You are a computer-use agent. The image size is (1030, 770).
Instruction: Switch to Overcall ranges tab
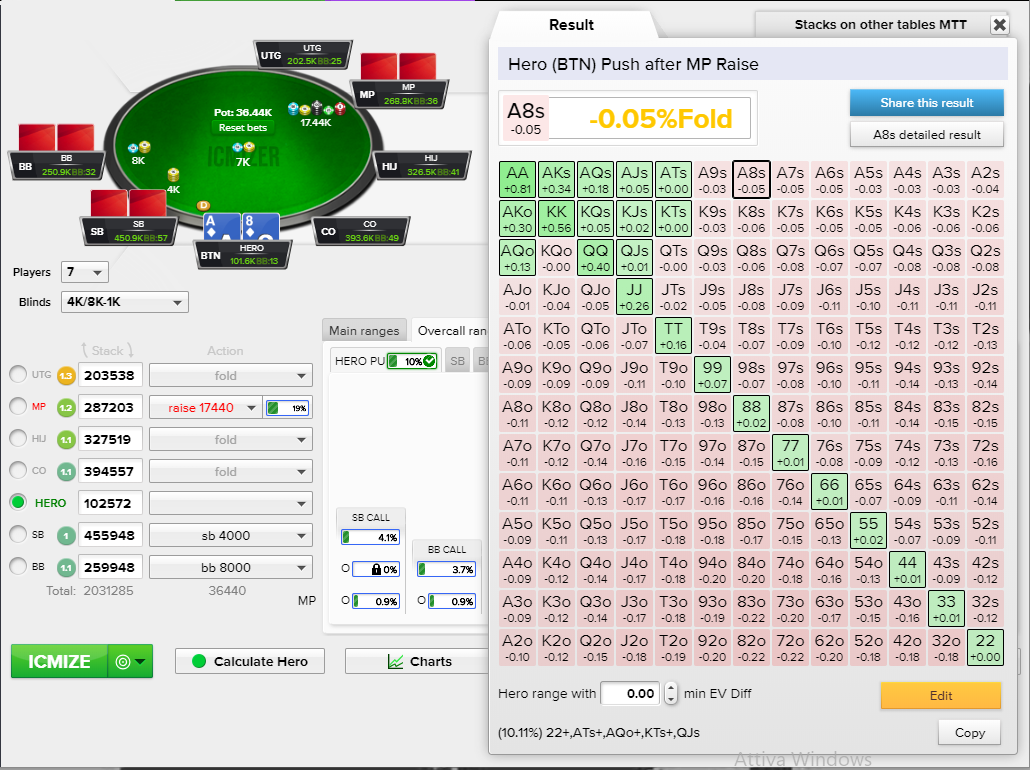coord(452,331)
